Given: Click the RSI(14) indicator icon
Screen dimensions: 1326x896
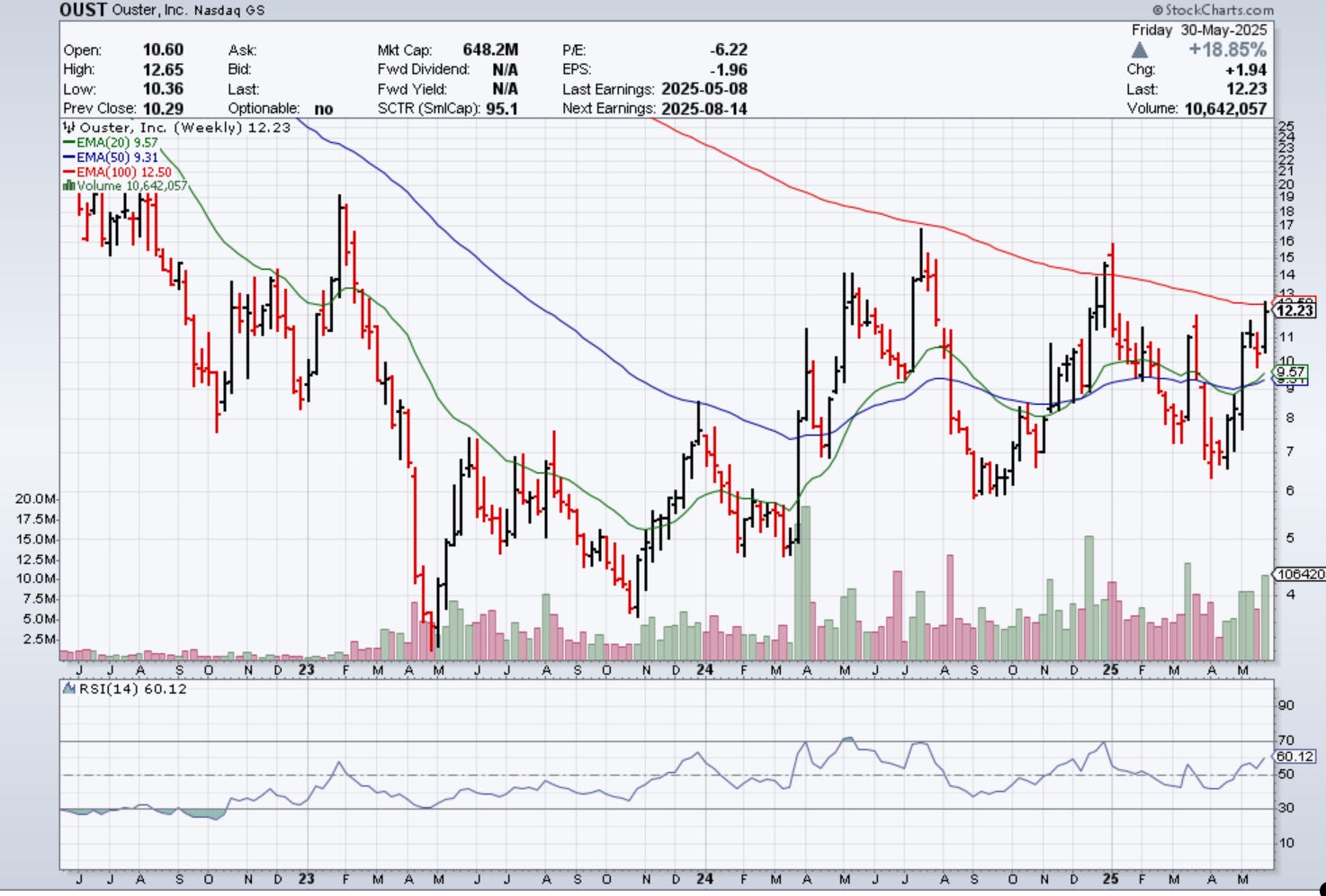Looking at the screenshot, I should pos(69,689).
